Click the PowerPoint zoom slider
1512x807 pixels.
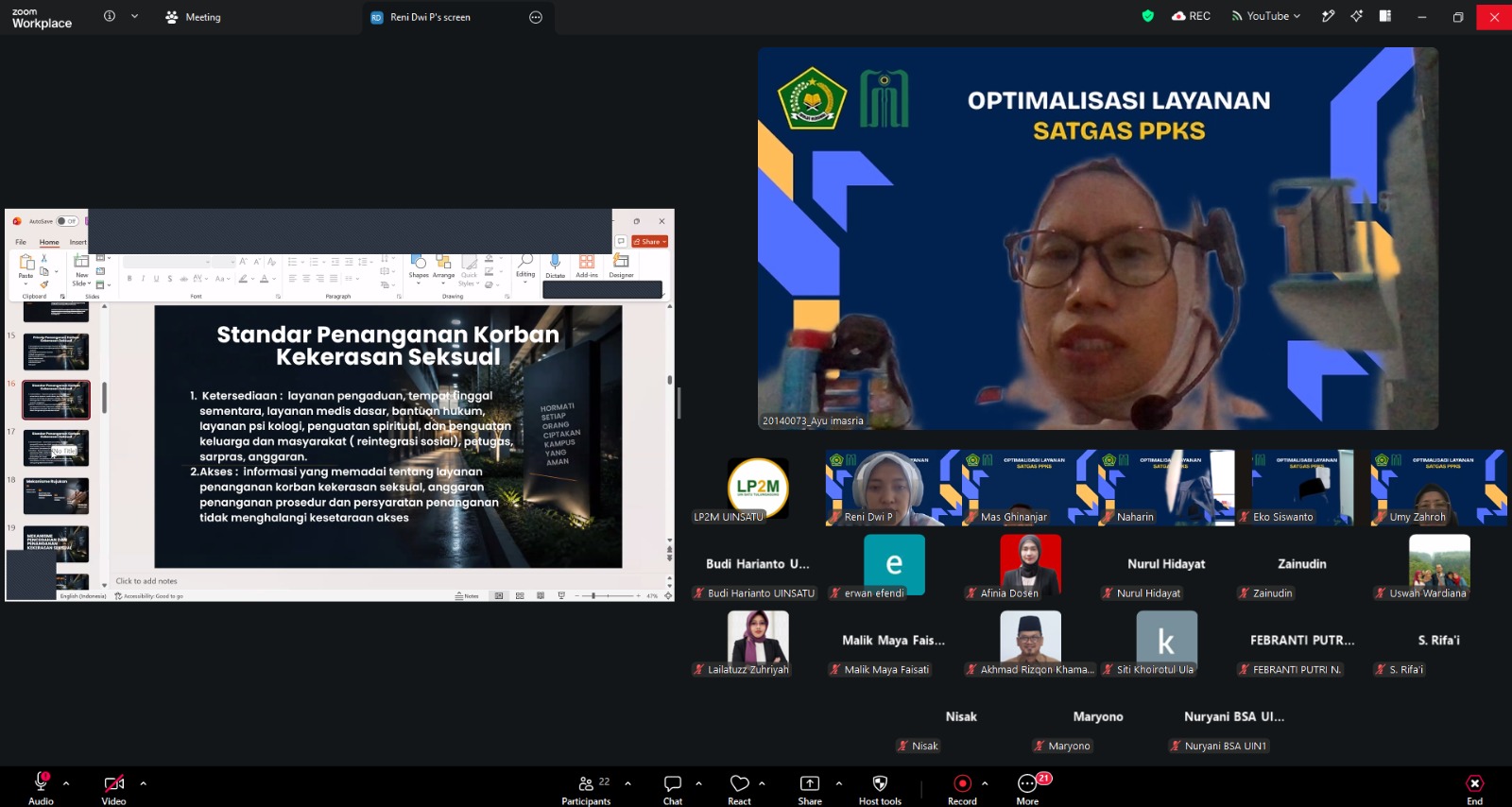(x=609, y=596)
